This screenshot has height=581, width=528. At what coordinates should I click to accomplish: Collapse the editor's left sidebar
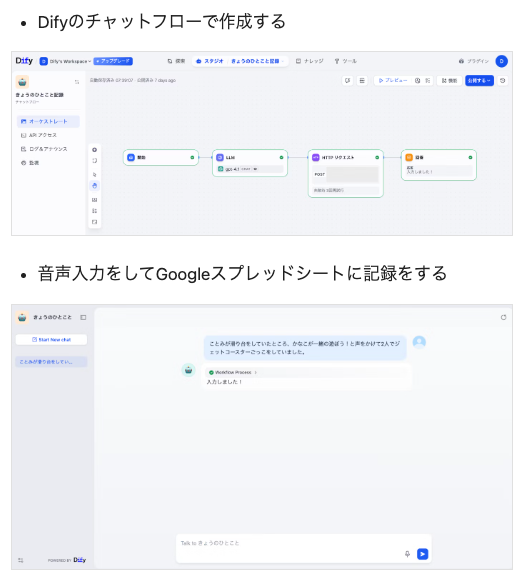77,82
